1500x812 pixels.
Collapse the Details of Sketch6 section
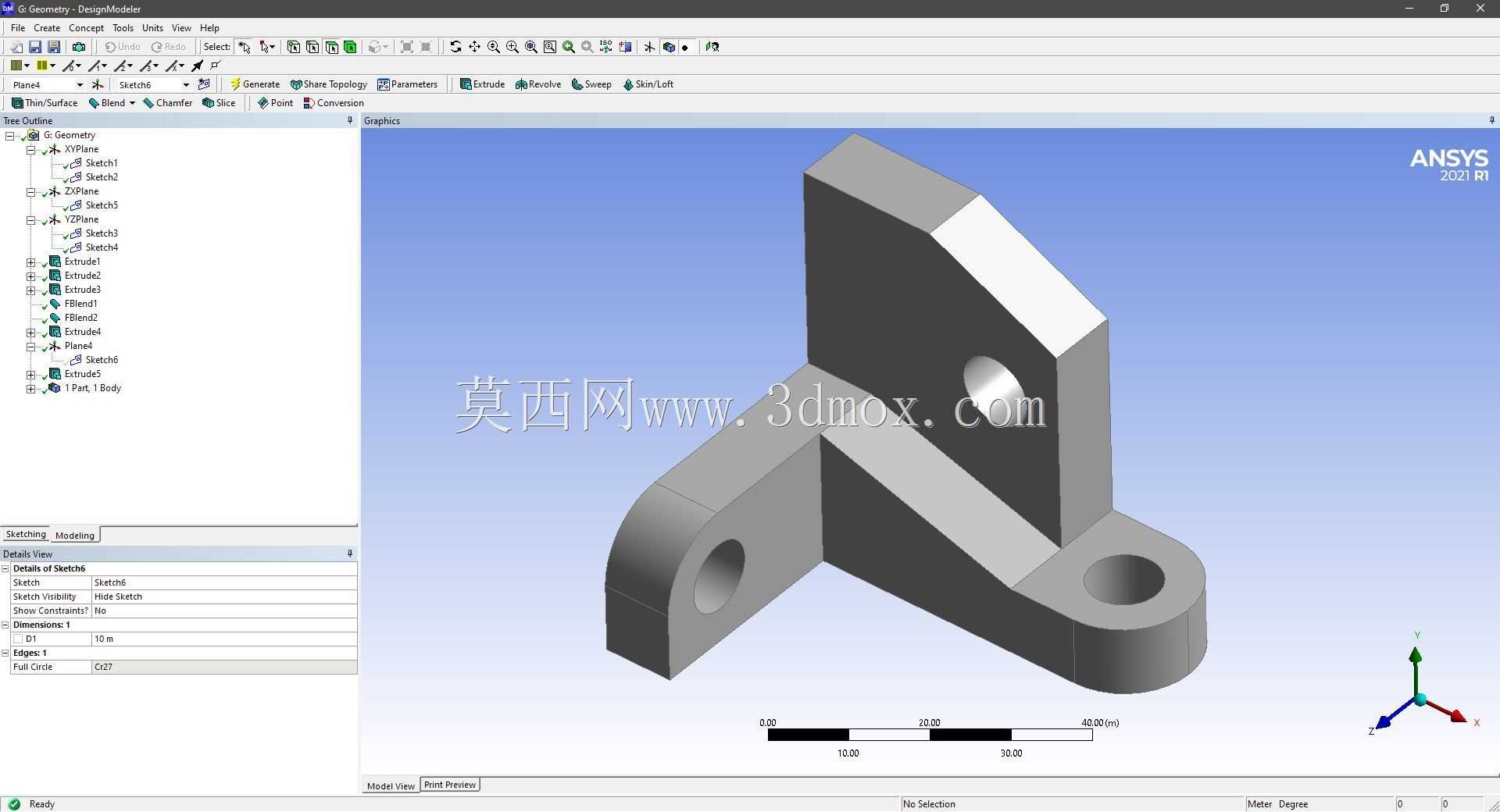coord(5,568)
